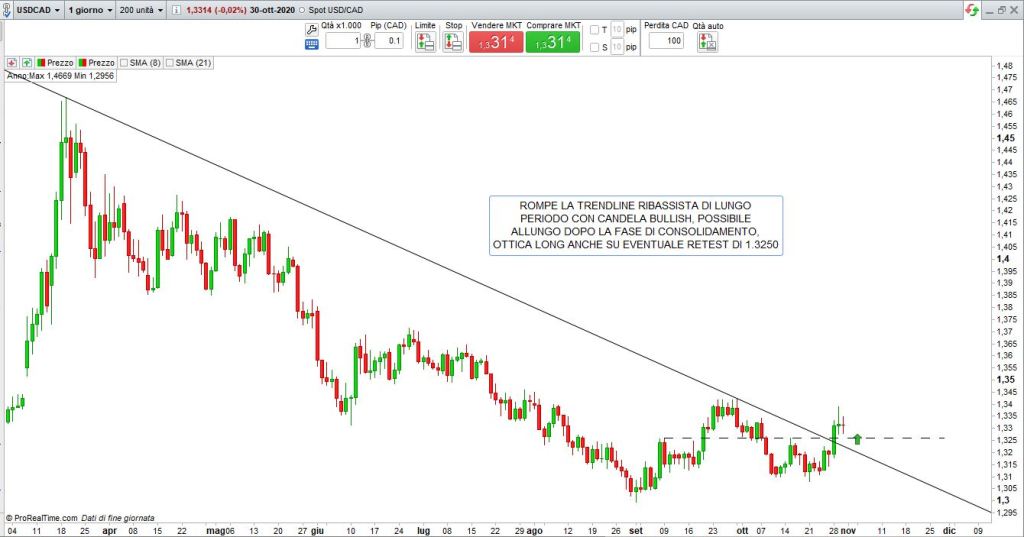Click the S pip value field
Viewport: 1024px width, 537px height.
pyautogui.click(x=617, y=47)
